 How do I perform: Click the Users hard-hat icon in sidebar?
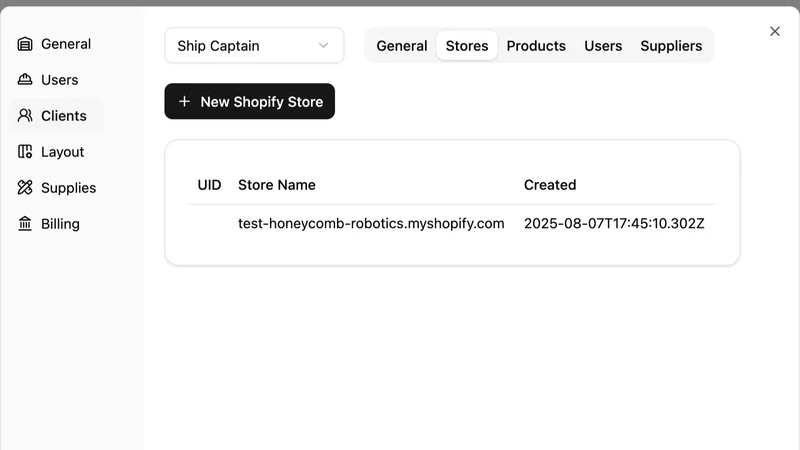point(24,80)
